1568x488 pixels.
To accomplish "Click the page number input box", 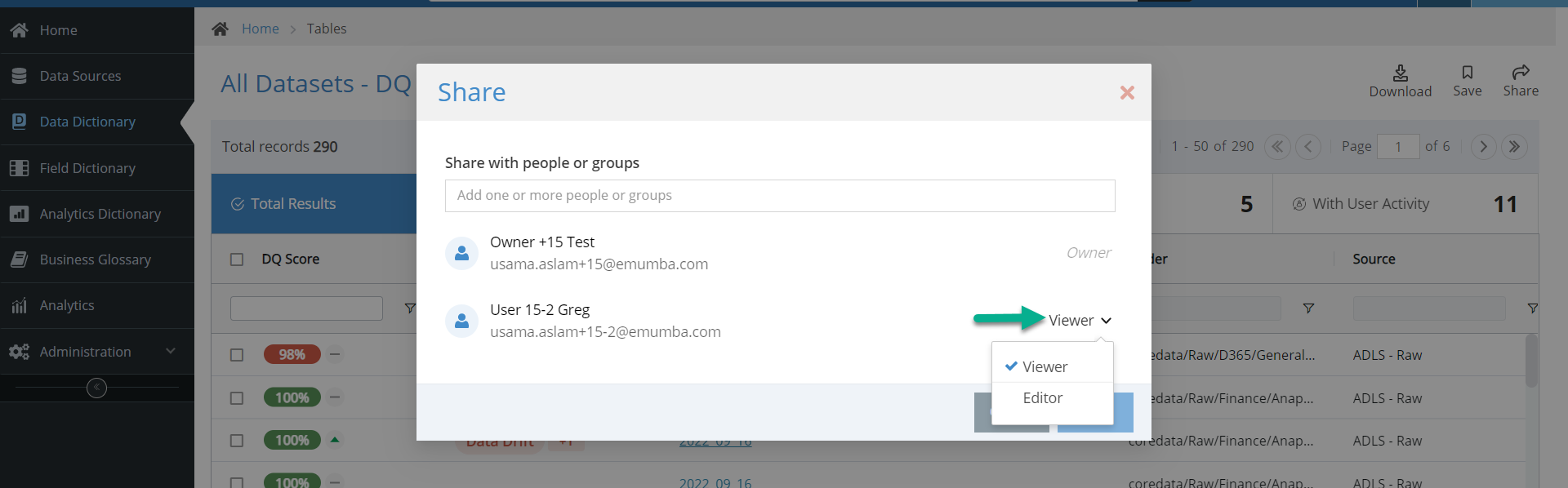I will (1397, 147).
